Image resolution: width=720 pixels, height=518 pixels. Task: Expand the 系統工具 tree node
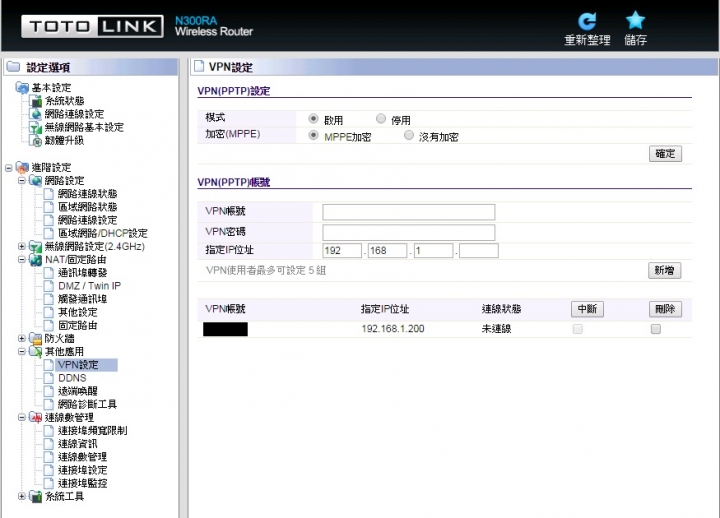coord(22,496)
